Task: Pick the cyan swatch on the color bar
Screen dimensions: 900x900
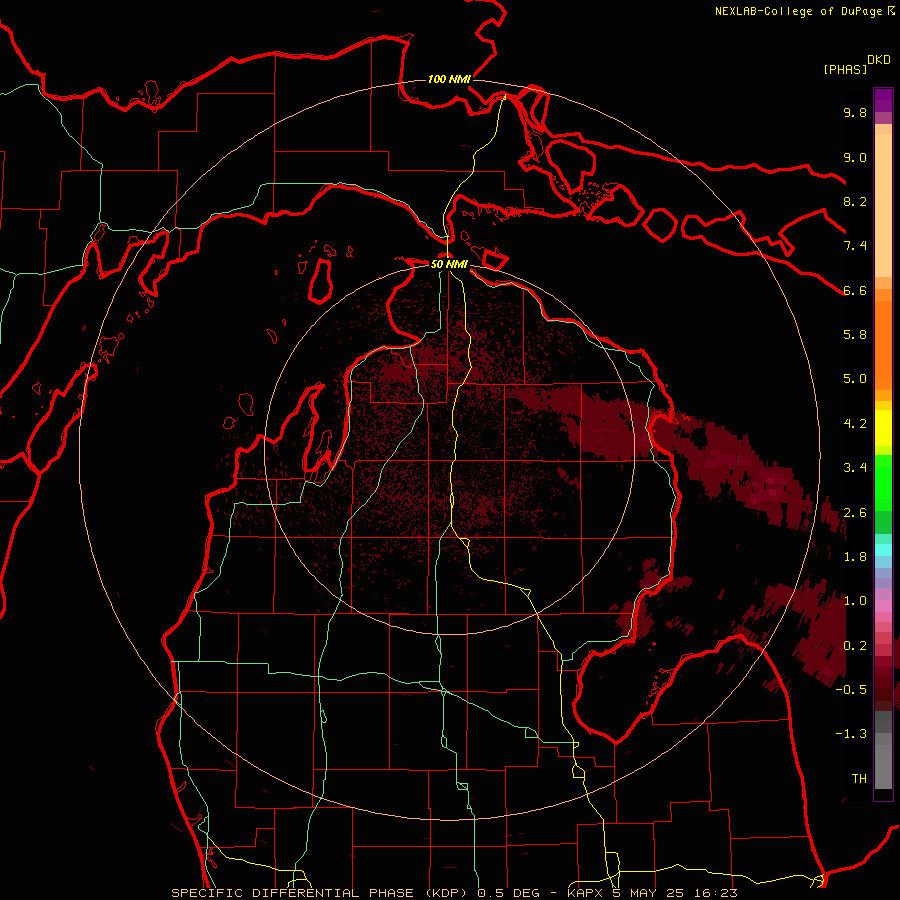Action: [x=883, y=550]
